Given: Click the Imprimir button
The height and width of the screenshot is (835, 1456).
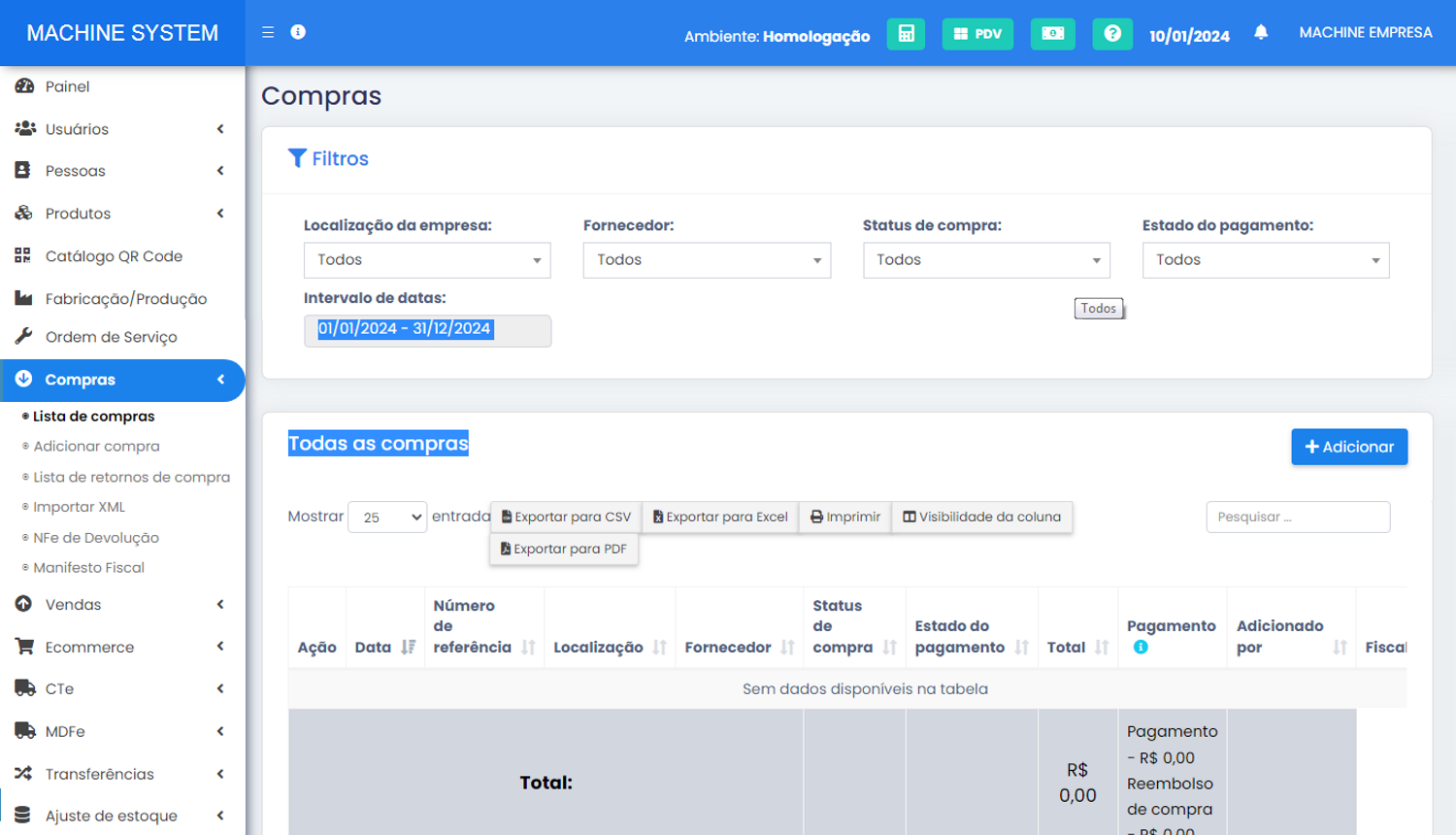Looking at the screenshot, I should 845,517.
